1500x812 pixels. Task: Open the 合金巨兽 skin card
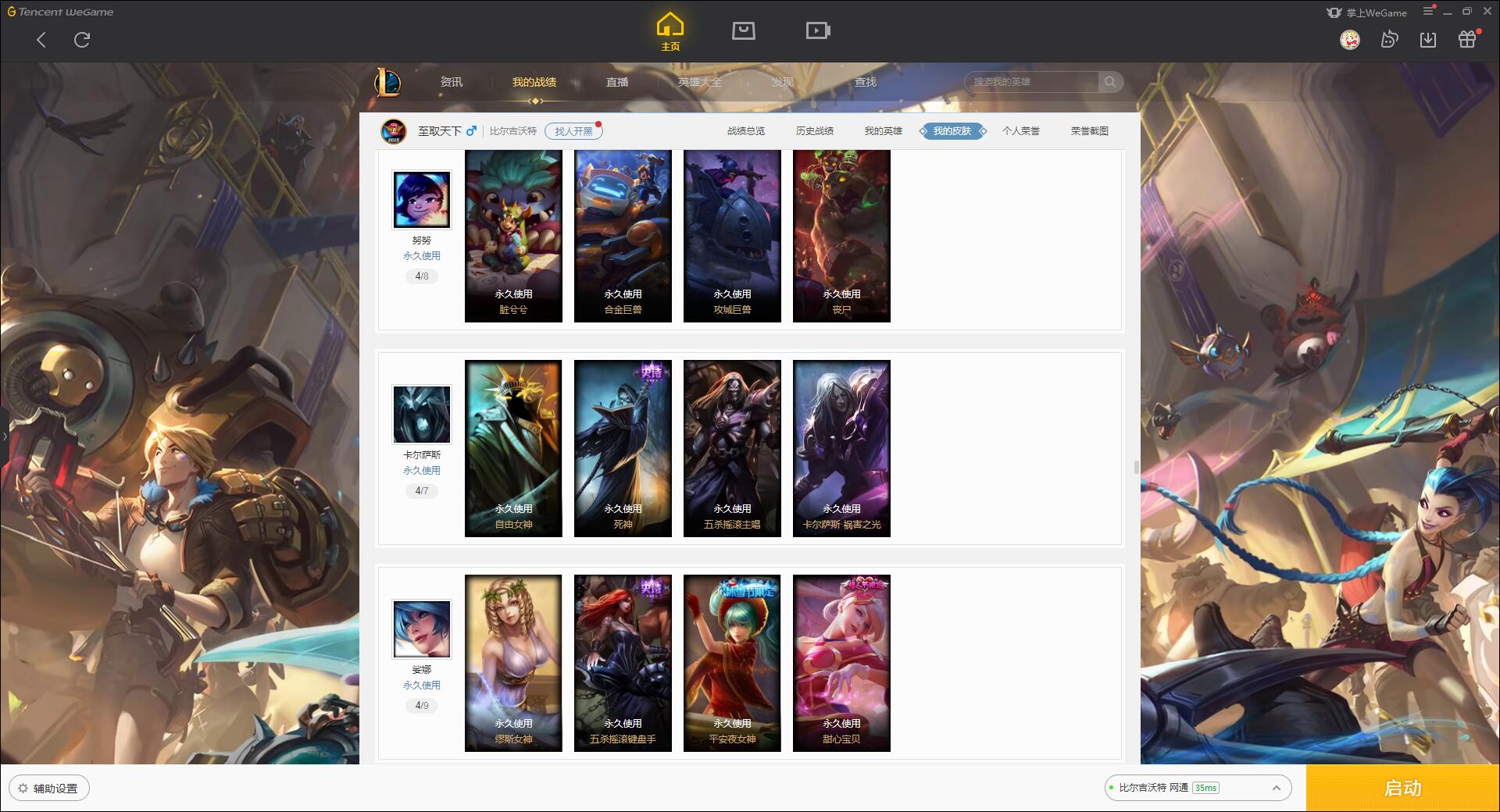click(x=623, y=236)
